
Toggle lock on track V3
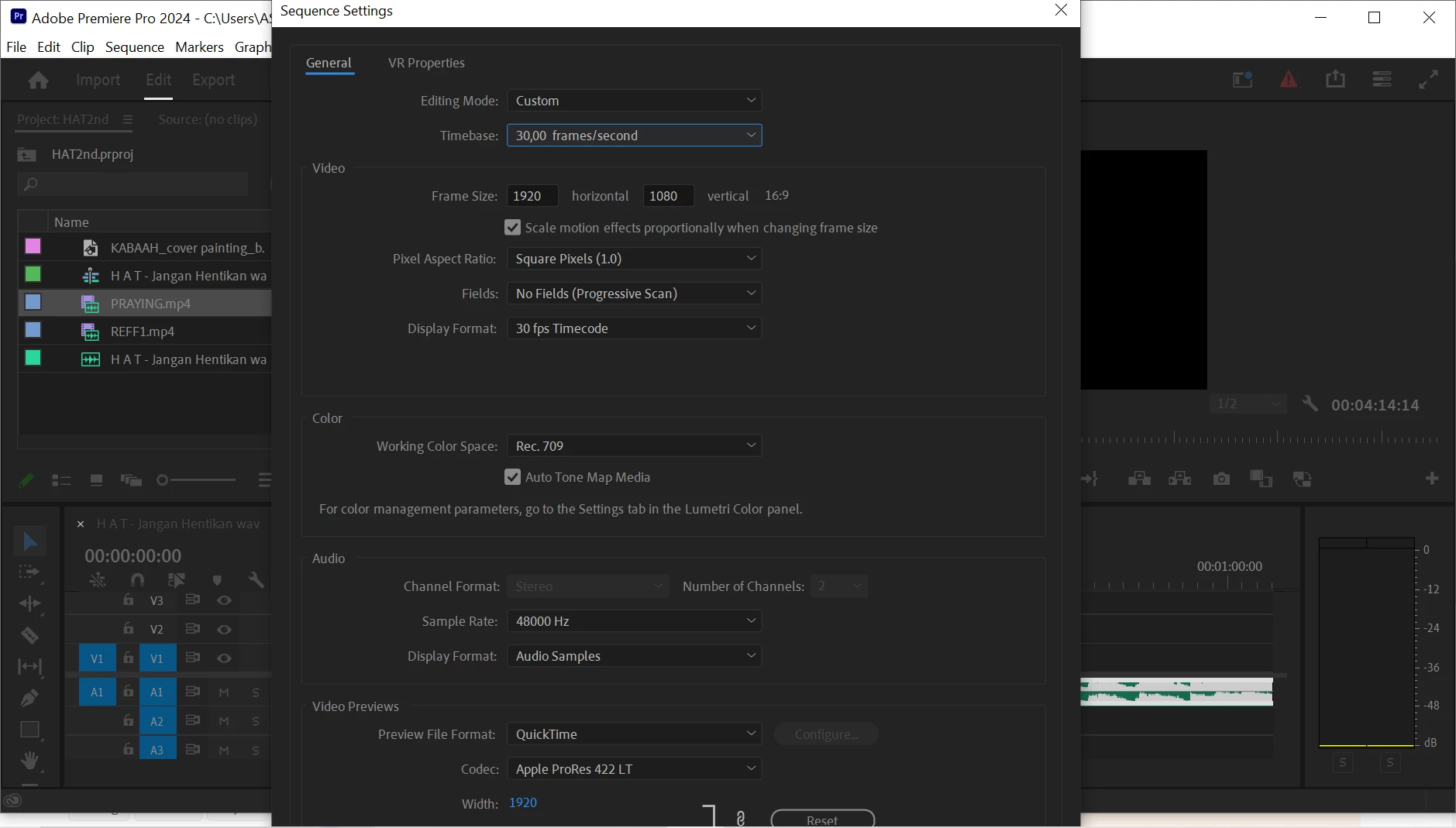pyautogui.click(x=129, y=600)
